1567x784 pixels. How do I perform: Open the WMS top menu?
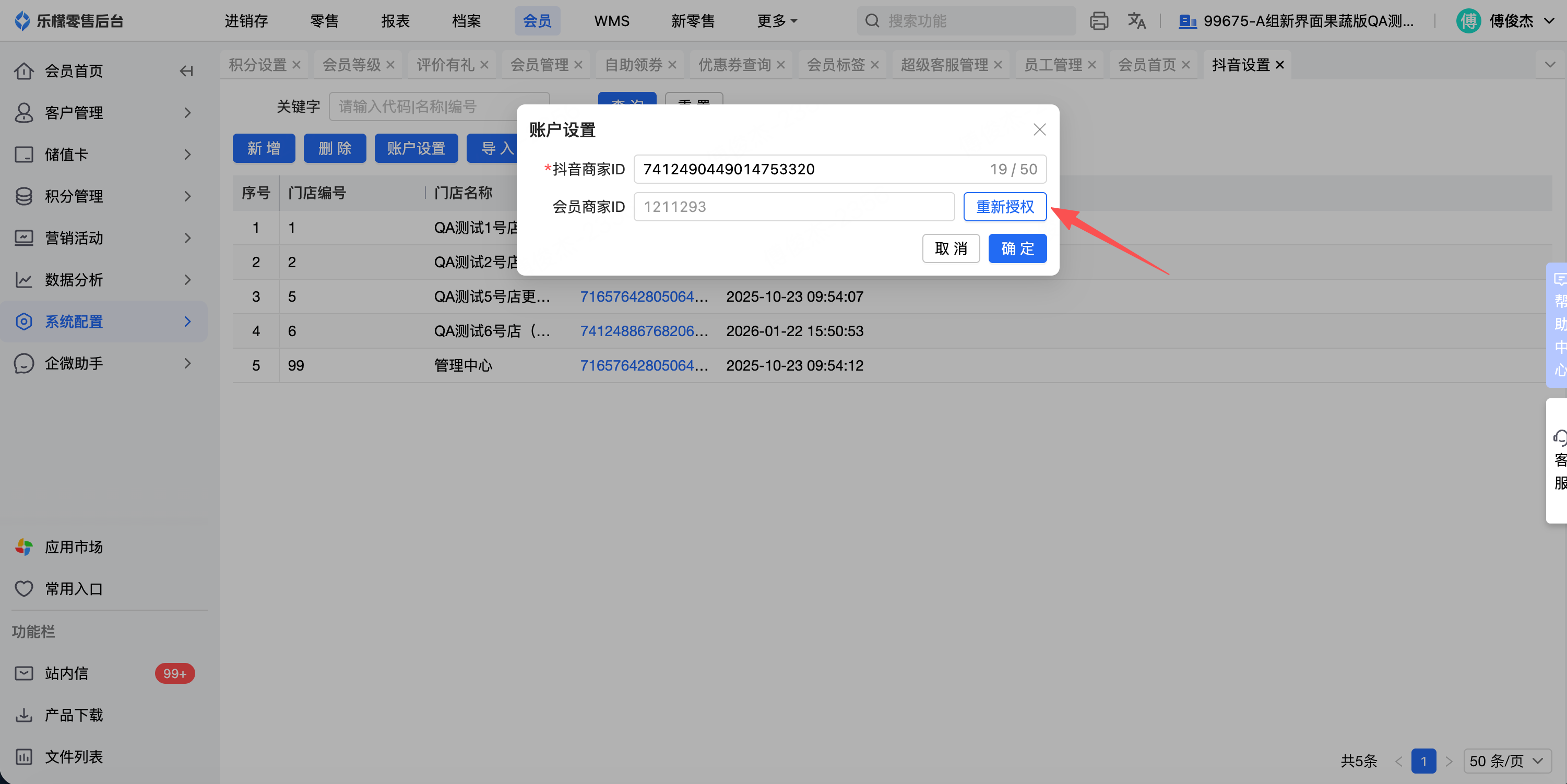click(x=611, y=21)
